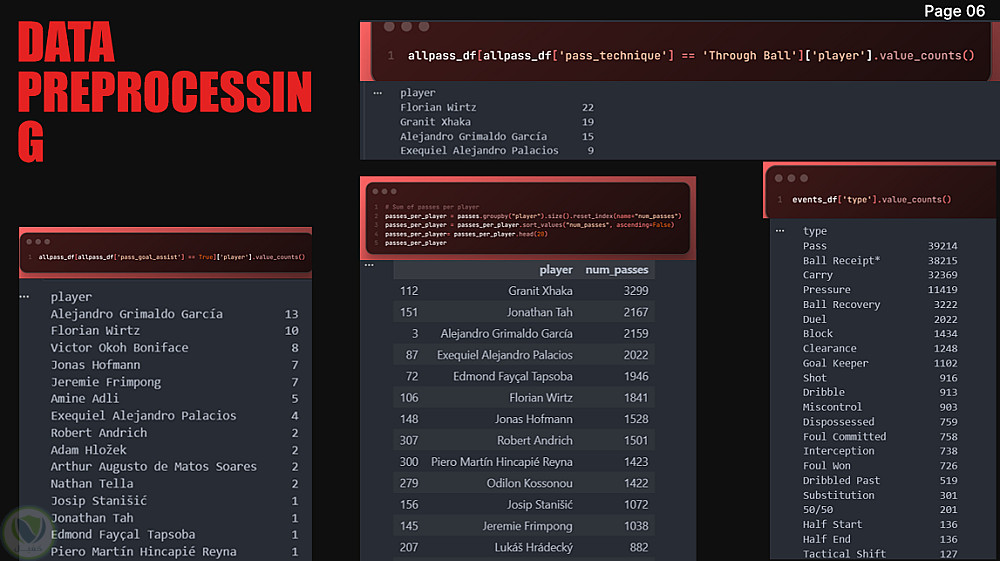Screen dimensions: 1000x561
Task: Click the 'Miscontrol' event type
Action: tap(832, 407)
